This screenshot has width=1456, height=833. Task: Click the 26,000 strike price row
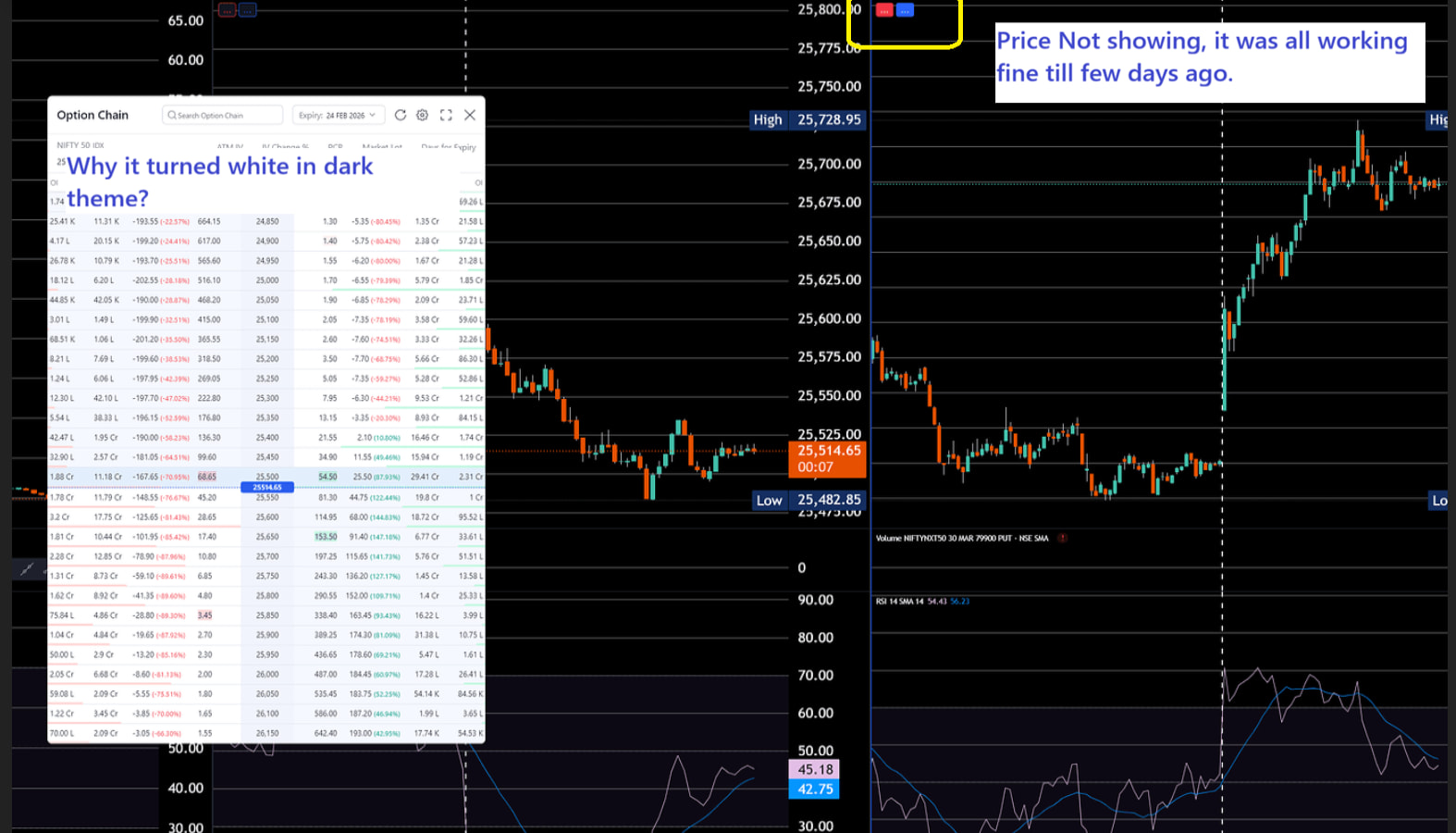(267, 674)
